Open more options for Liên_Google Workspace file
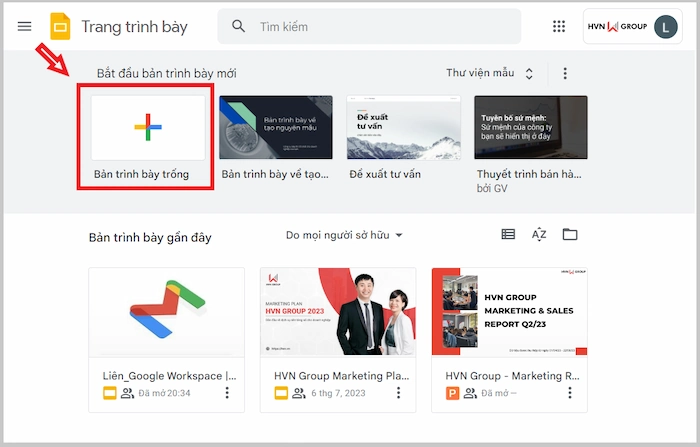700x447 pixels. point(227,393)
